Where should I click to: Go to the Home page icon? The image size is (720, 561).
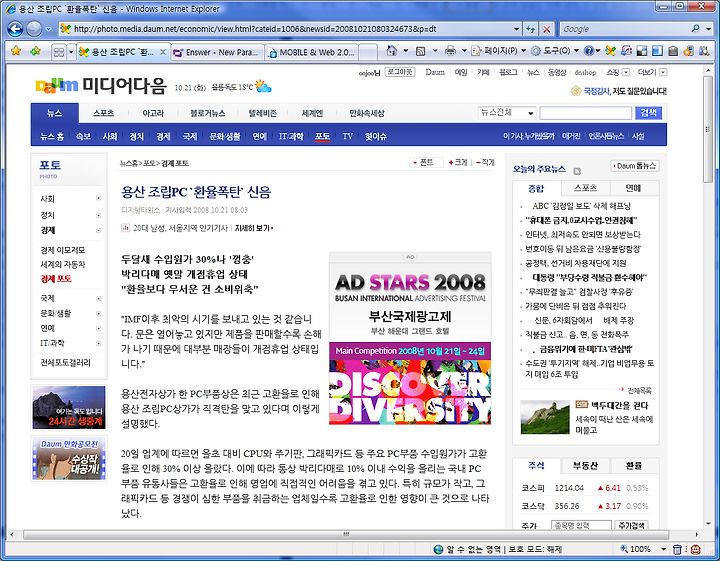tap(392, 51)
